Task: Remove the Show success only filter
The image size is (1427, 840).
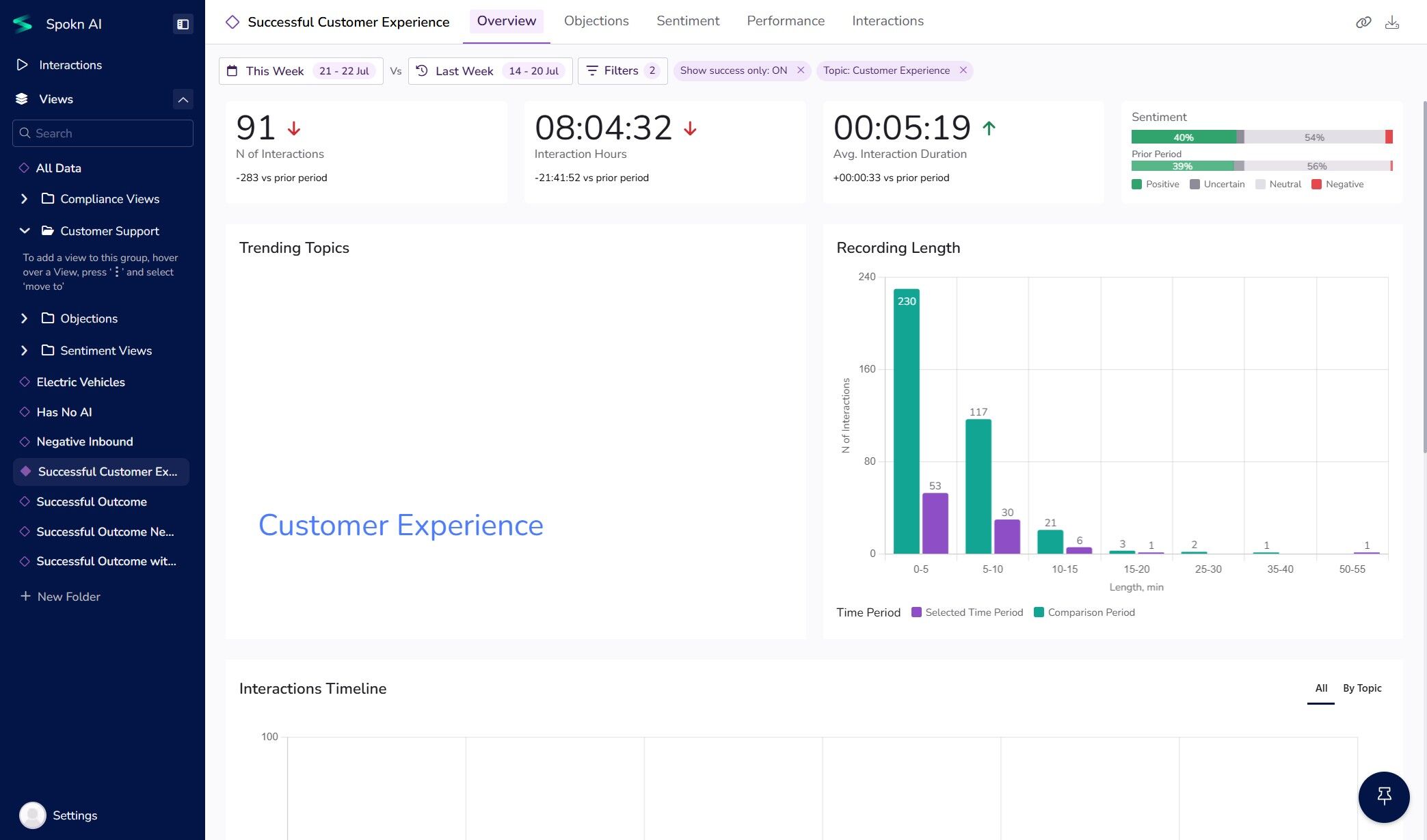Action: (x=801, y=70)
